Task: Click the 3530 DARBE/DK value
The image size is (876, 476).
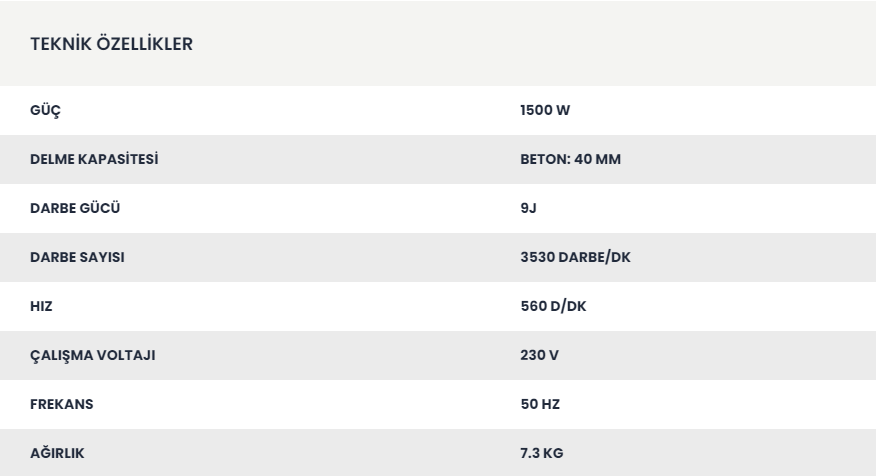Action: 575,257
